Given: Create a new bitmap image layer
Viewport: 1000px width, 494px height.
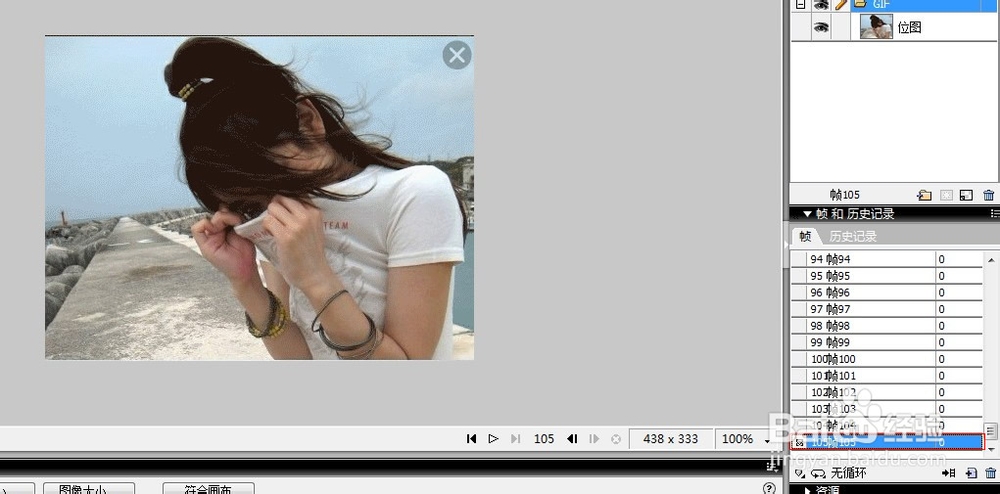Looking at the screenshot, I should (967, 196).
